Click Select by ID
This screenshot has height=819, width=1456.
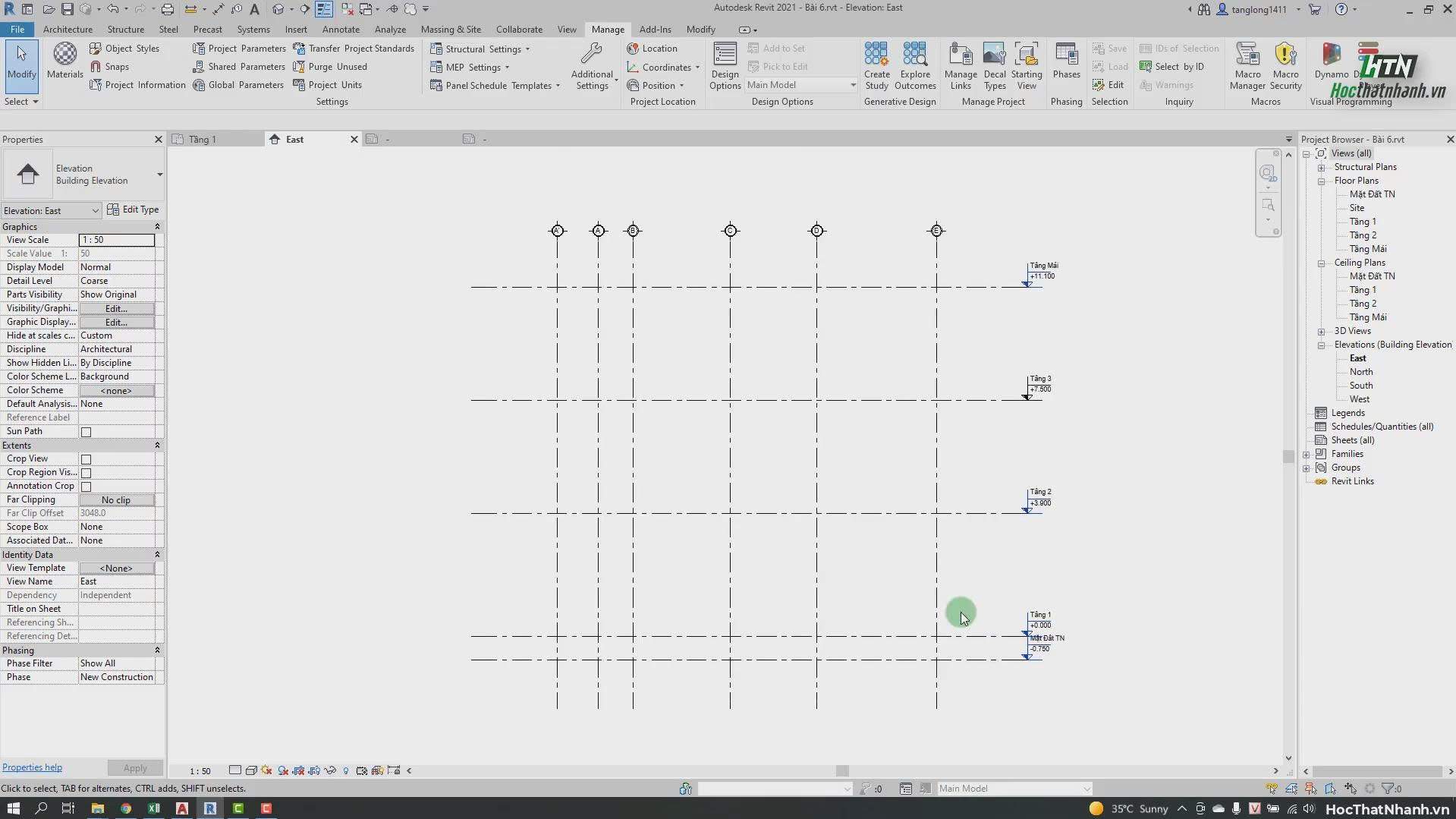1172,67
